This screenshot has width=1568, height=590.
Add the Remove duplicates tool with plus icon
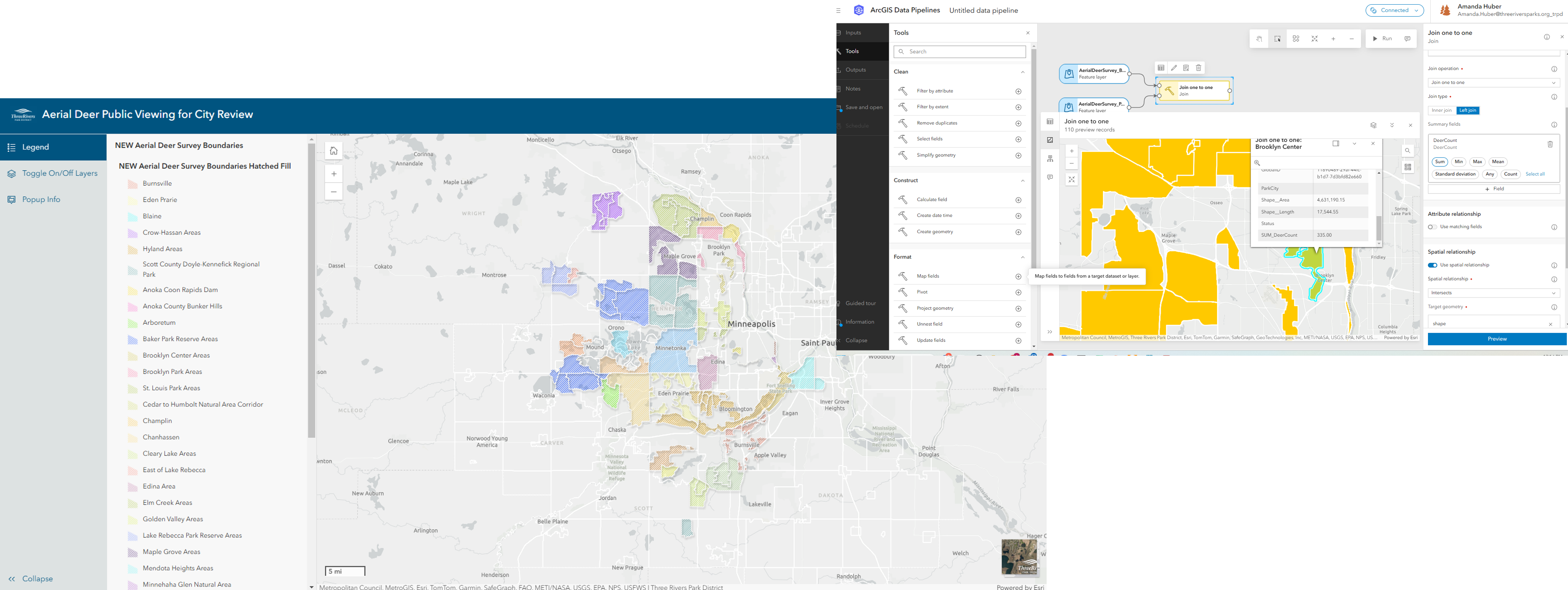[x=1018, y=123]
